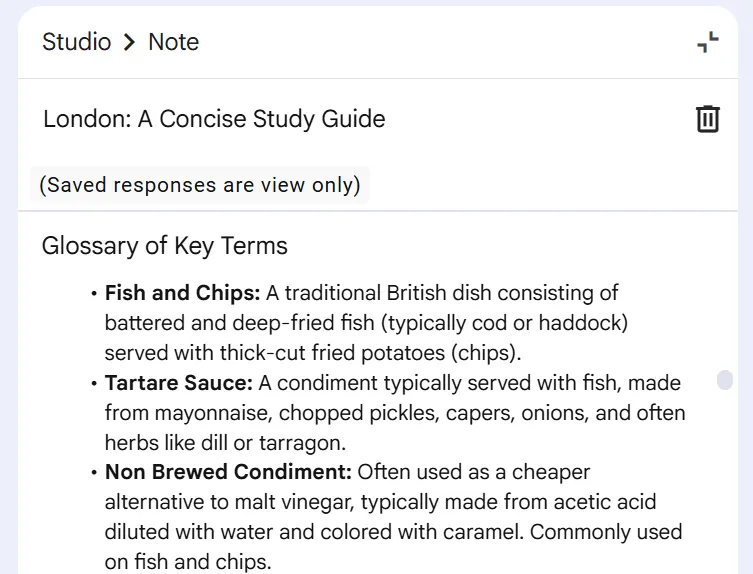The height and width of the screenshot is (574, 753).
Task: Go back to Studio in the breadcrumb
Action: coord(76,43)
